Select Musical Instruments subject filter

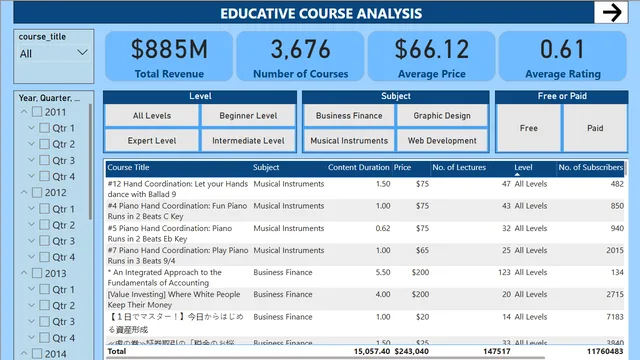349,141
